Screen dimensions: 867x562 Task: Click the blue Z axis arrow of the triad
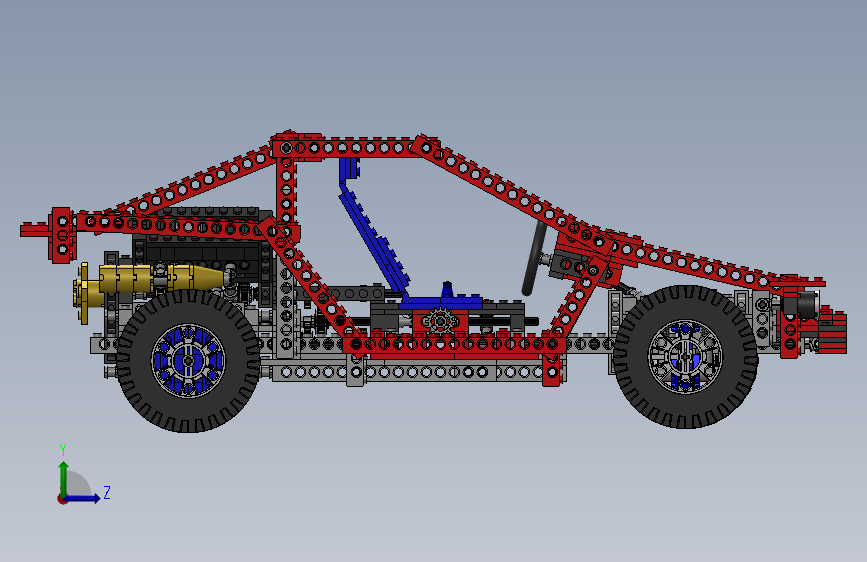pyautogui.click(x=83, y=498)
